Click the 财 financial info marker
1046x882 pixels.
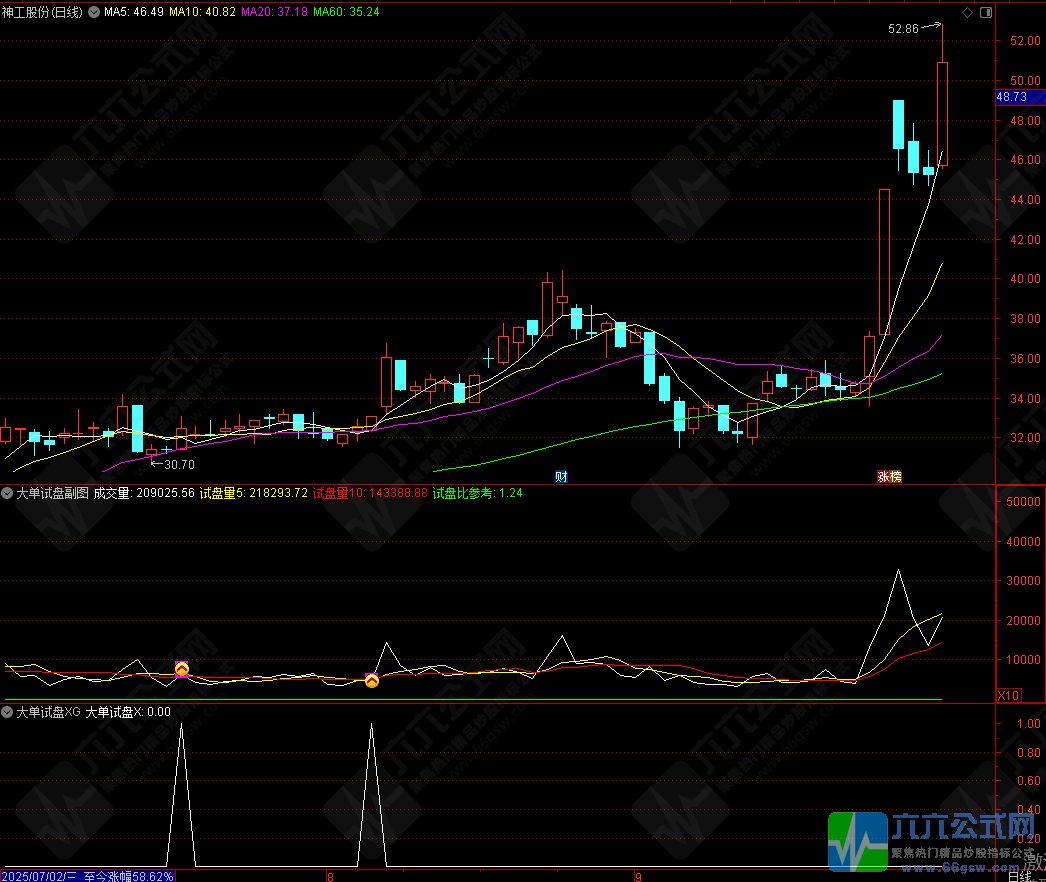point(561,476)
